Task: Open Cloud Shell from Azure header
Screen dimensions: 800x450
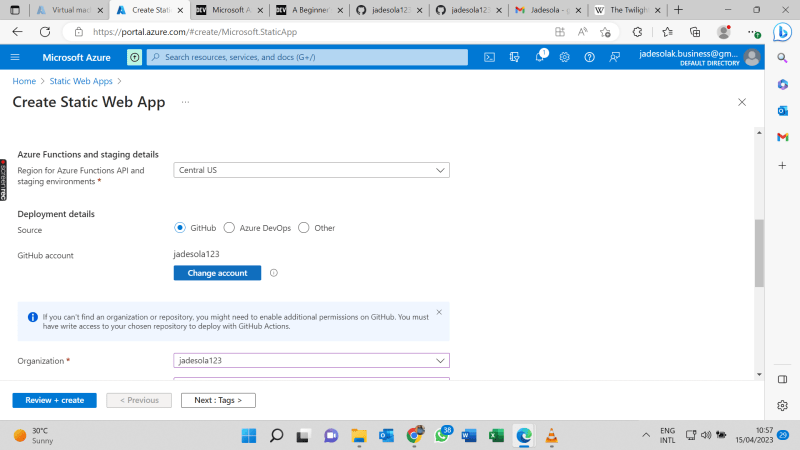Action: pos(489,57)
